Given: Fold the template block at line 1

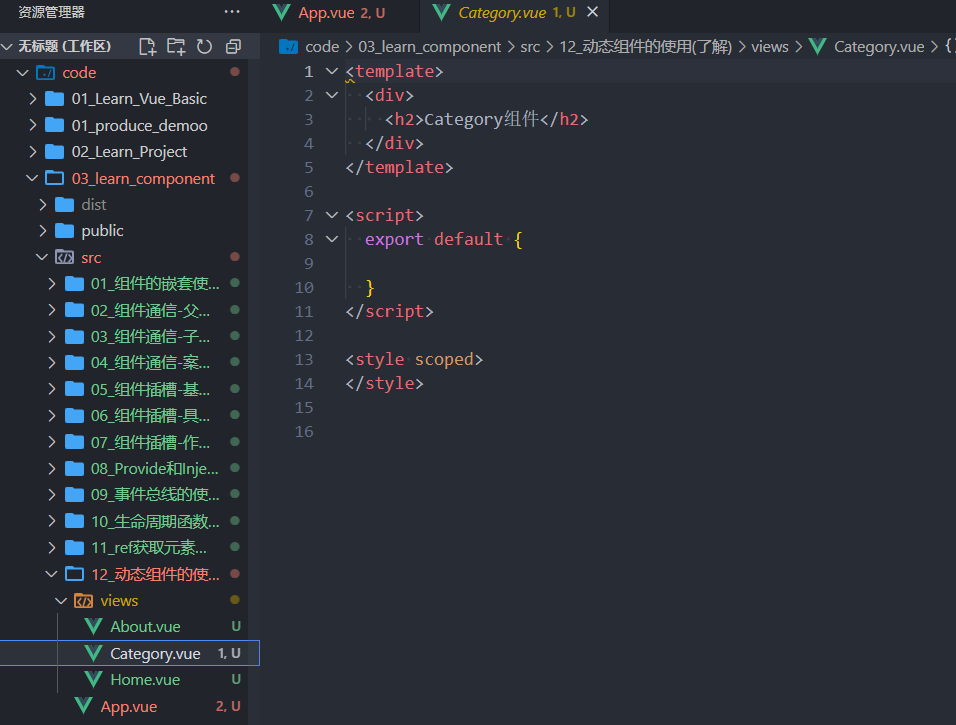Looking at the screenshot, I should [332, 71].
